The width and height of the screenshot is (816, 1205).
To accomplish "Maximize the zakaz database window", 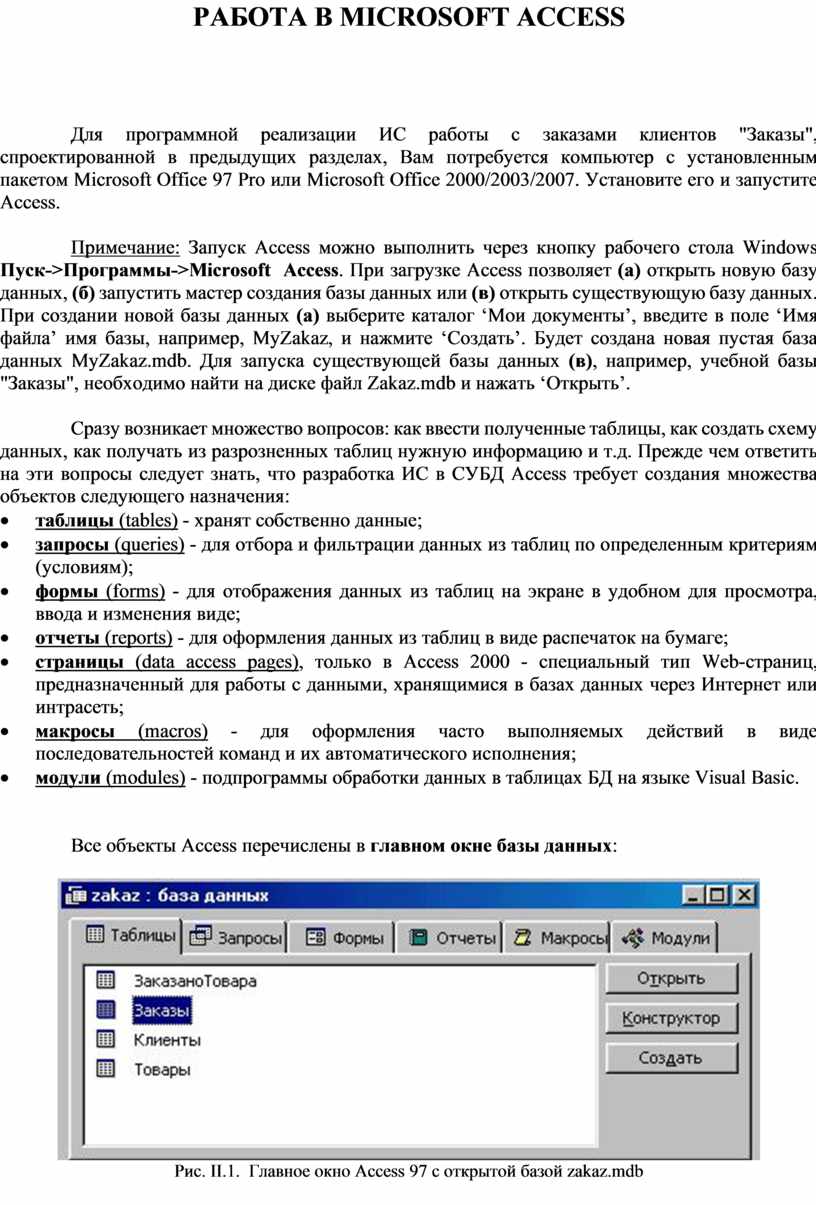I will [x=717, y=896].
